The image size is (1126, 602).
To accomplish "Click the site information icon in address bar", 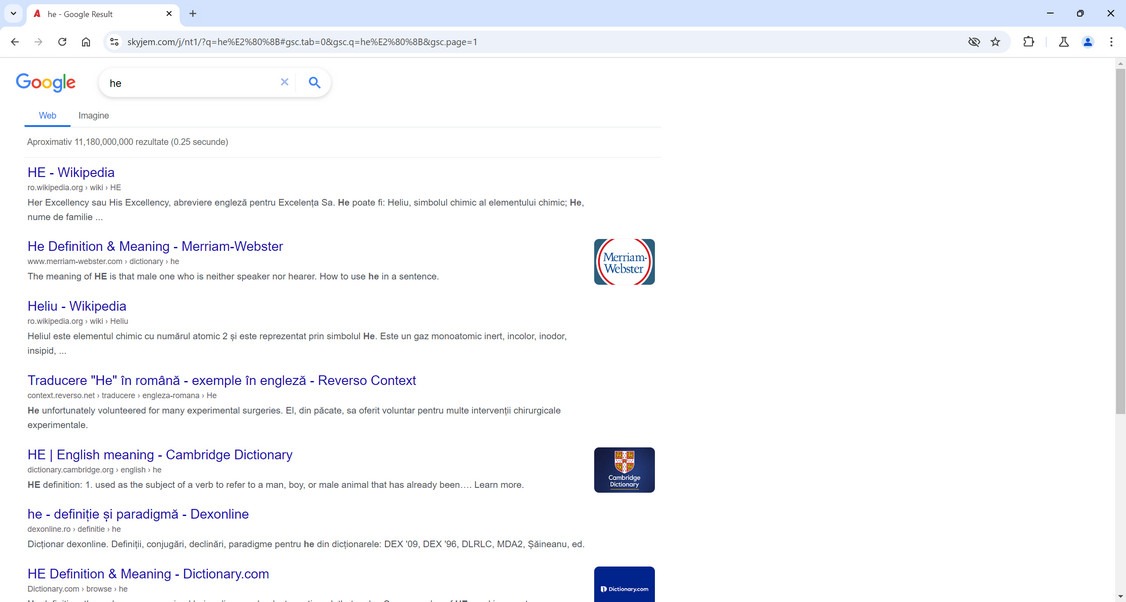I will click(x=114, y=41).
